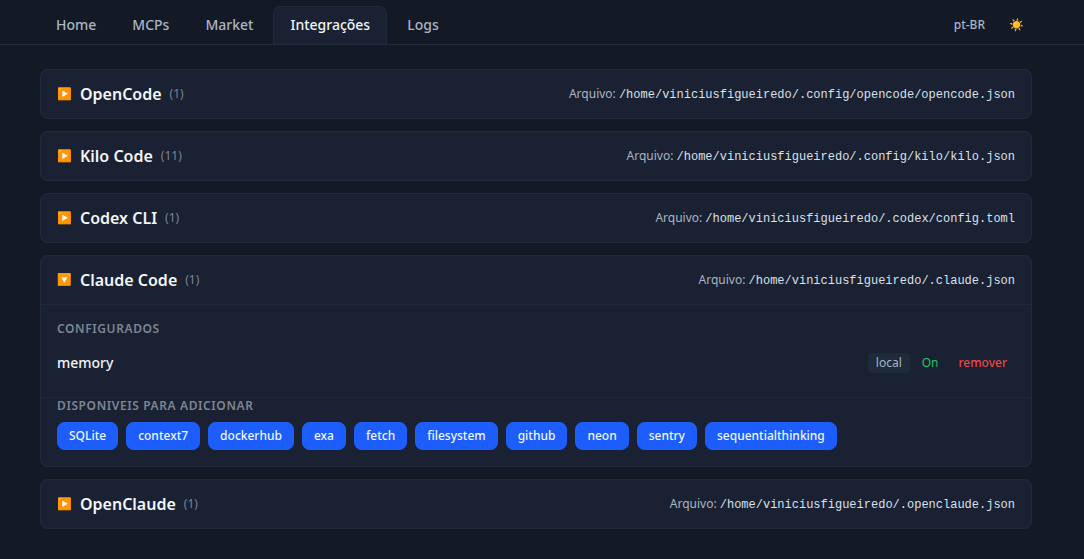The width and height of the screenshot is (1084, 559).
Task: Add context7 server chip
Action: (163, 436)
